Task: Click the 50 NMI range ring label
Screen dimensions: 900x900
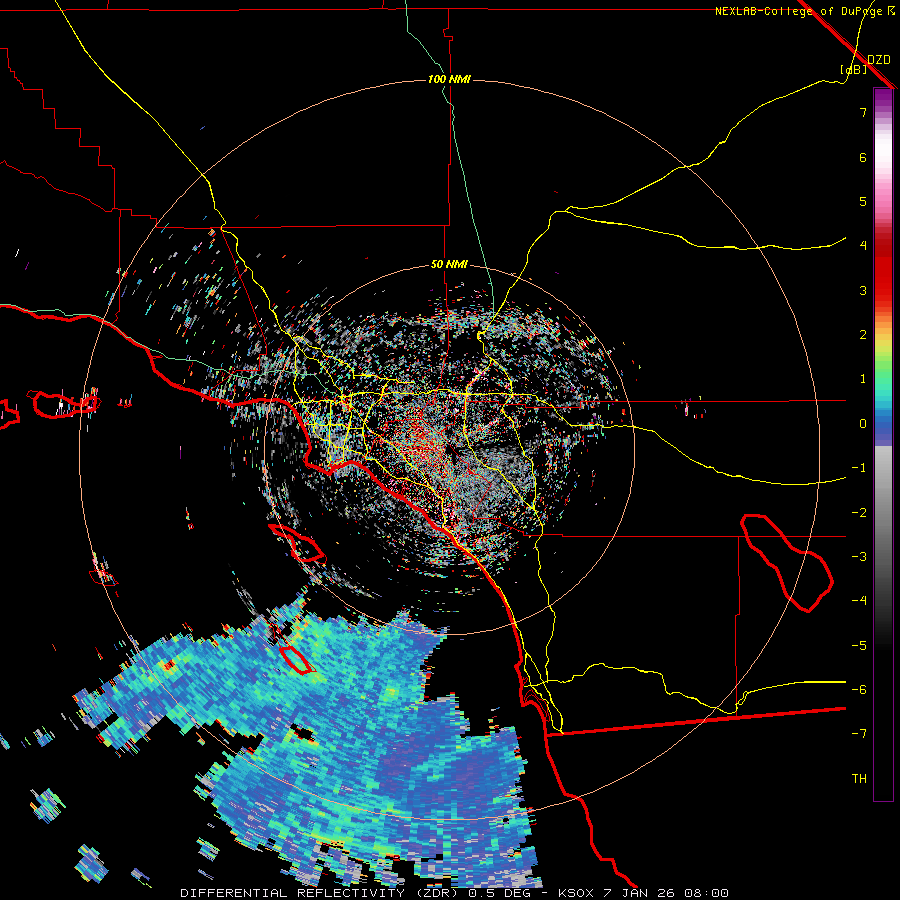Action: [449, 264]
